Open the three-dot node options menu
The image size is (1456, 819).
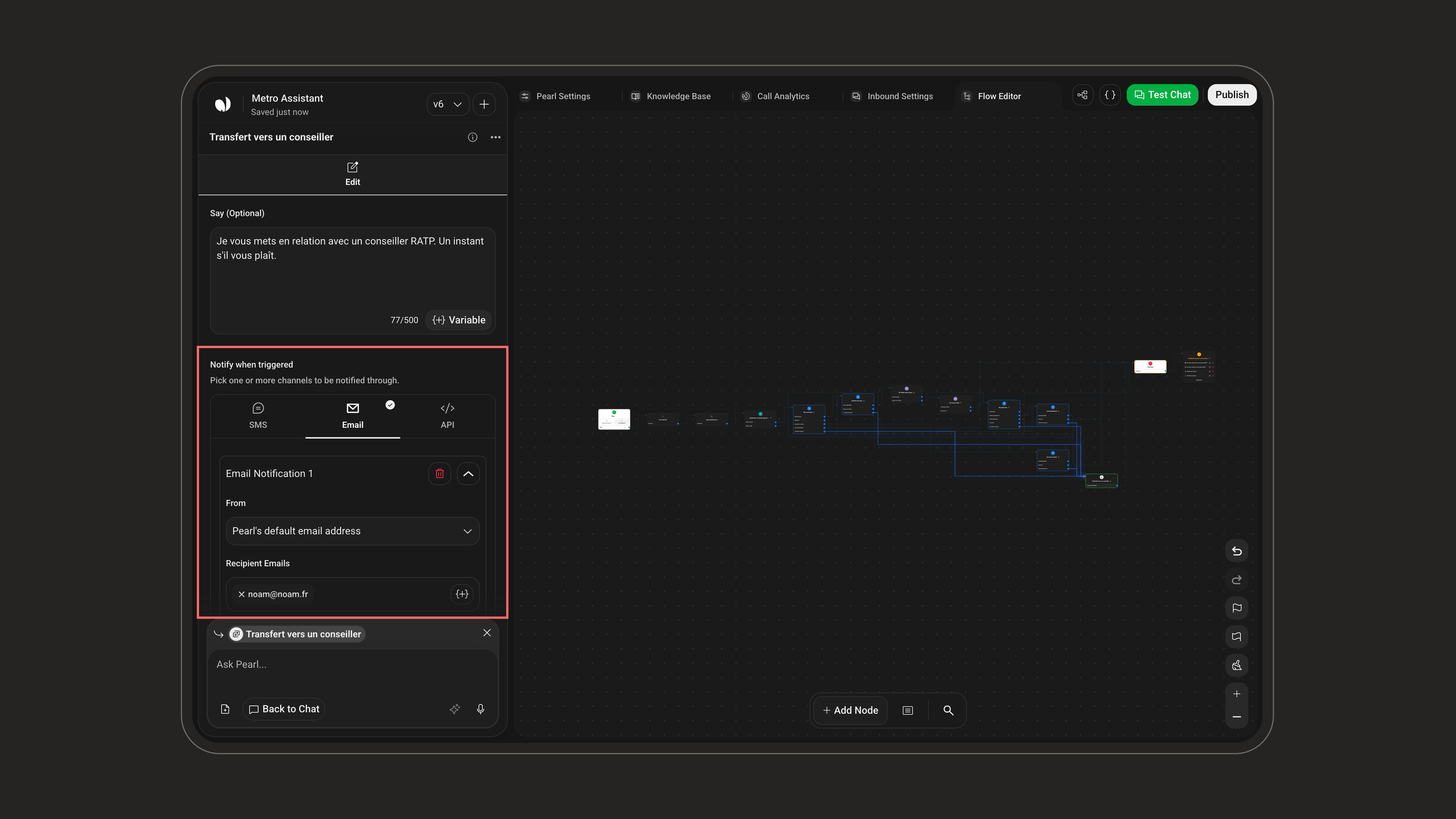point(495,137)
